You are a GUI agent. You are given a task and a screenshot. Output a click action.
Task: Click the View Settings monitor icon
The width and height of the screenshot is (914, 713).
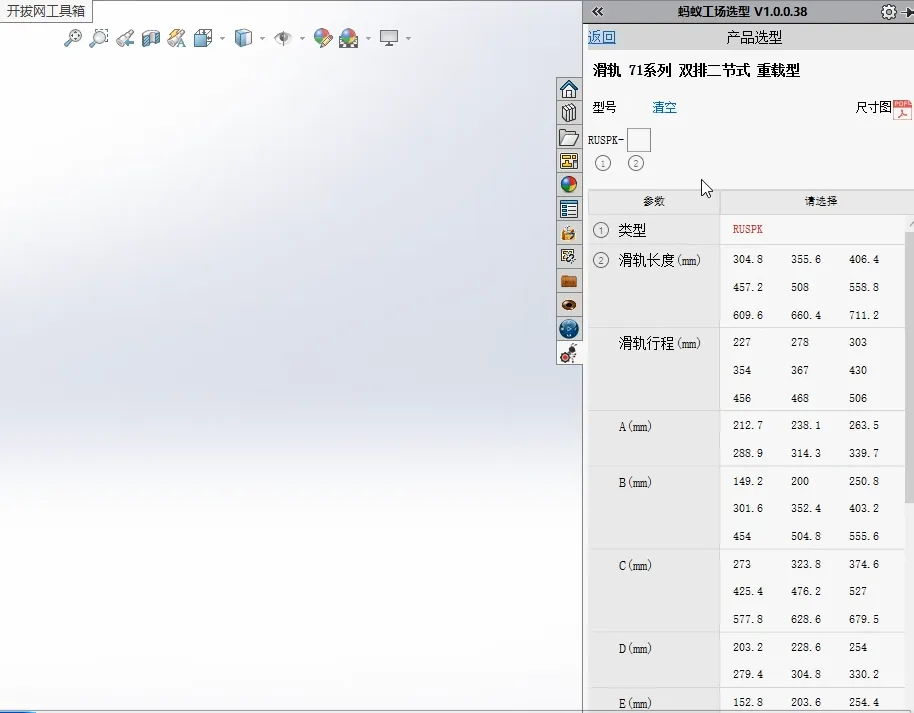click(x=389, y=38)
